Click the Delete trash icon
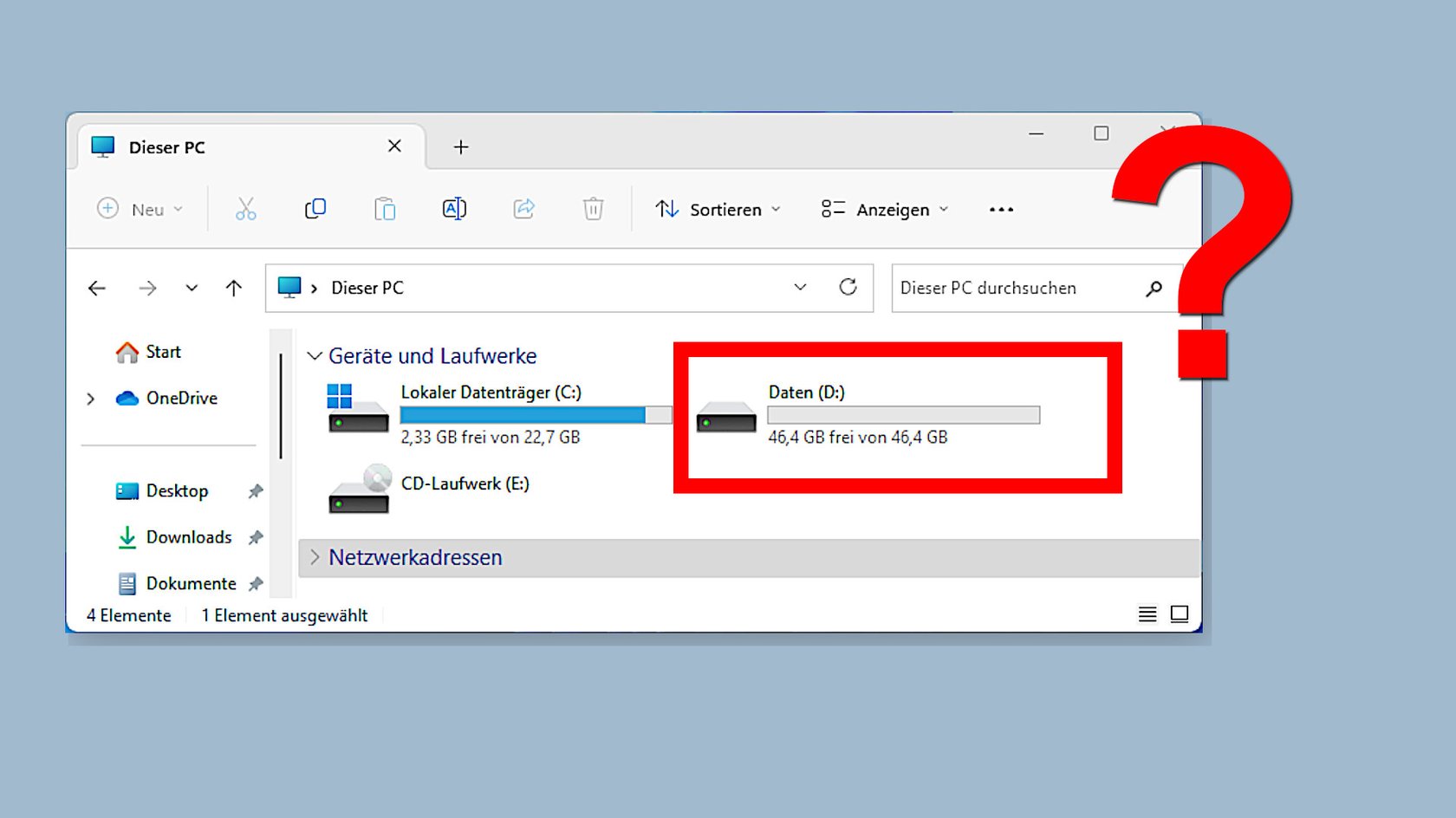1456x818 pixels. (593, 209)
